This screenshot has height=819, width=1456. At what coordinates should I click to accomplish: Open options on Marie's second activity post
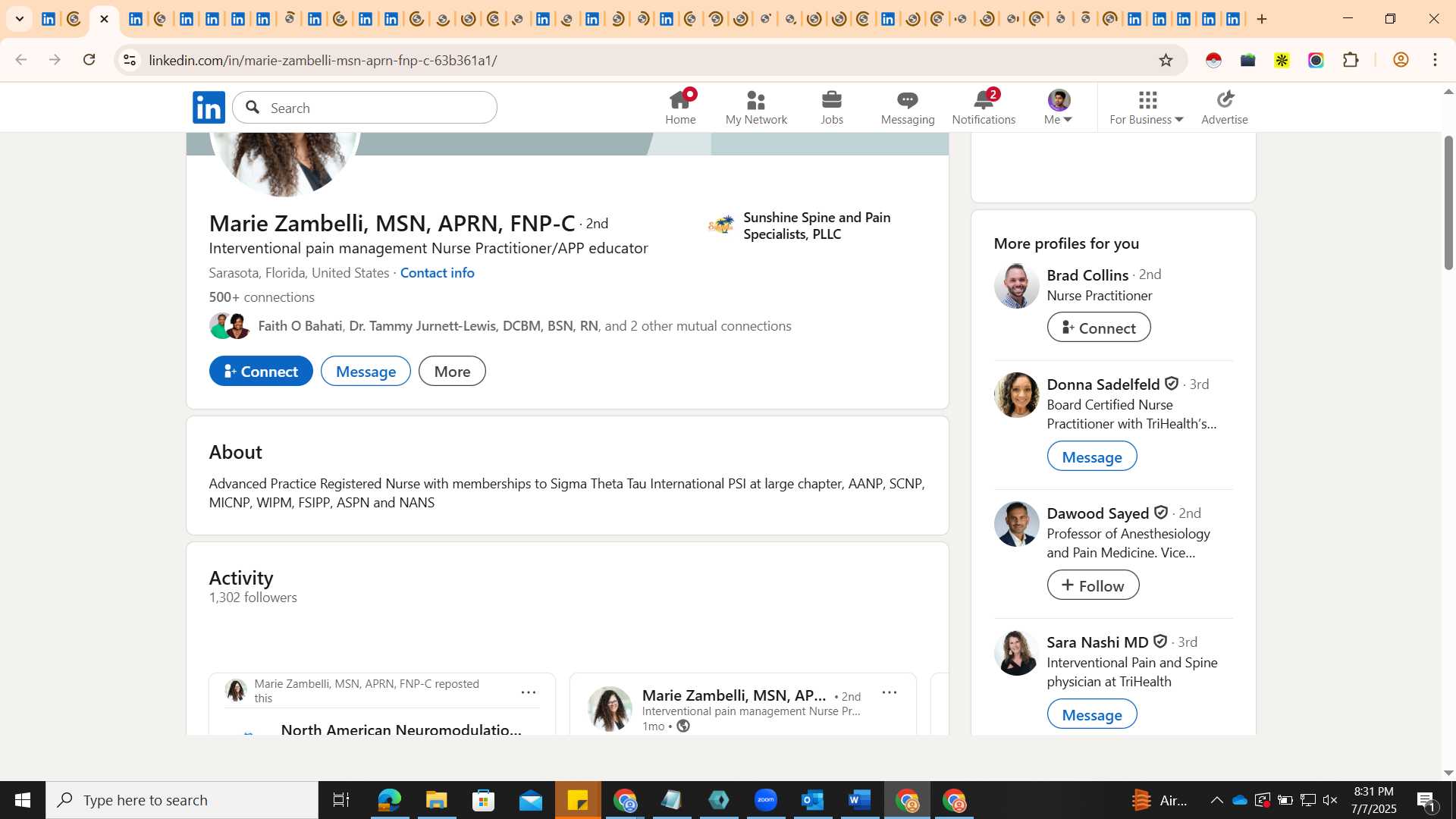click(890, 692)
